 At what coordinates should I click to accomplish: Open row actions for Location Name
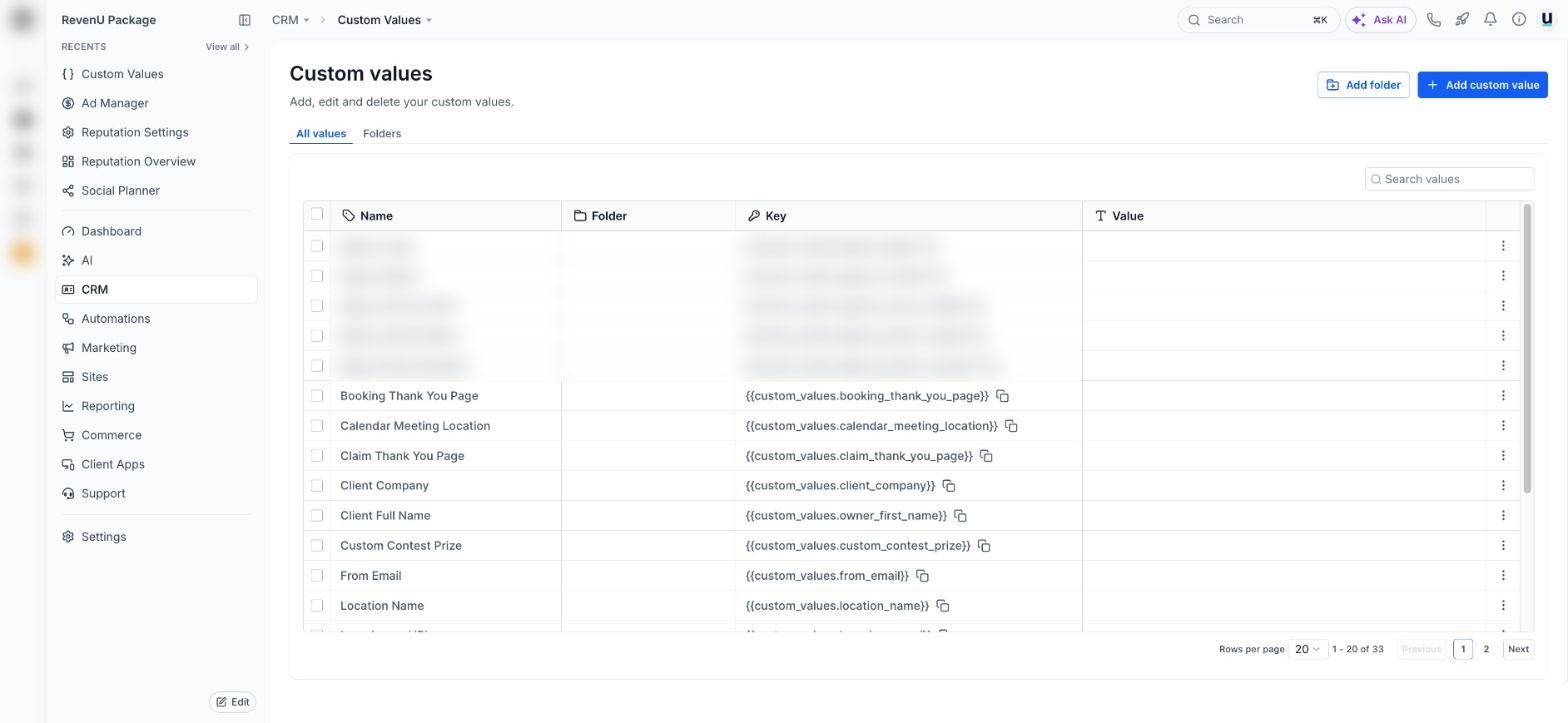1503,606
